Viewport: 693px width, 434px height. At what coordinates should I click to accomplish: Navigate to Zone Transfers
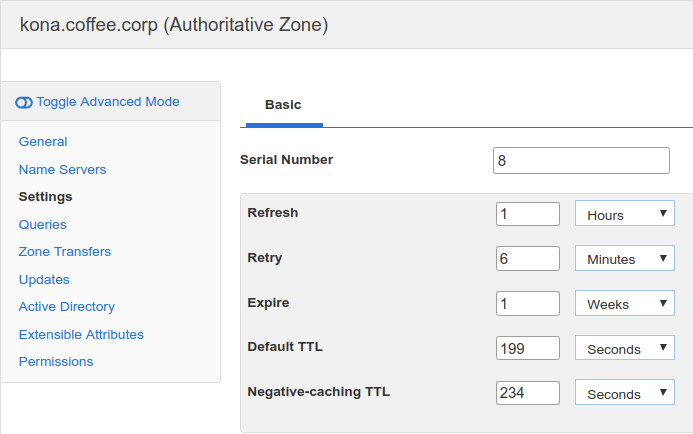pos(65,252)
